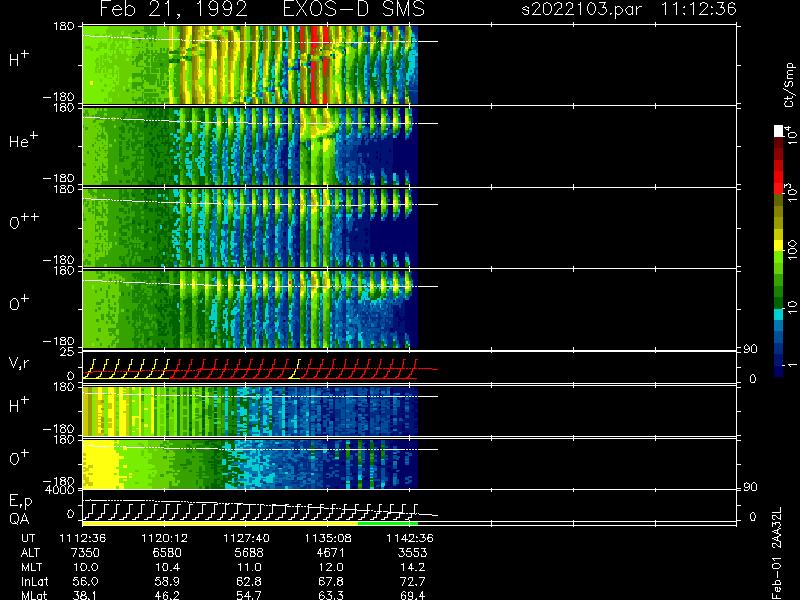Click the 'UT' row label
This screenshot has width=800, height=600.
tap(29, 538)
